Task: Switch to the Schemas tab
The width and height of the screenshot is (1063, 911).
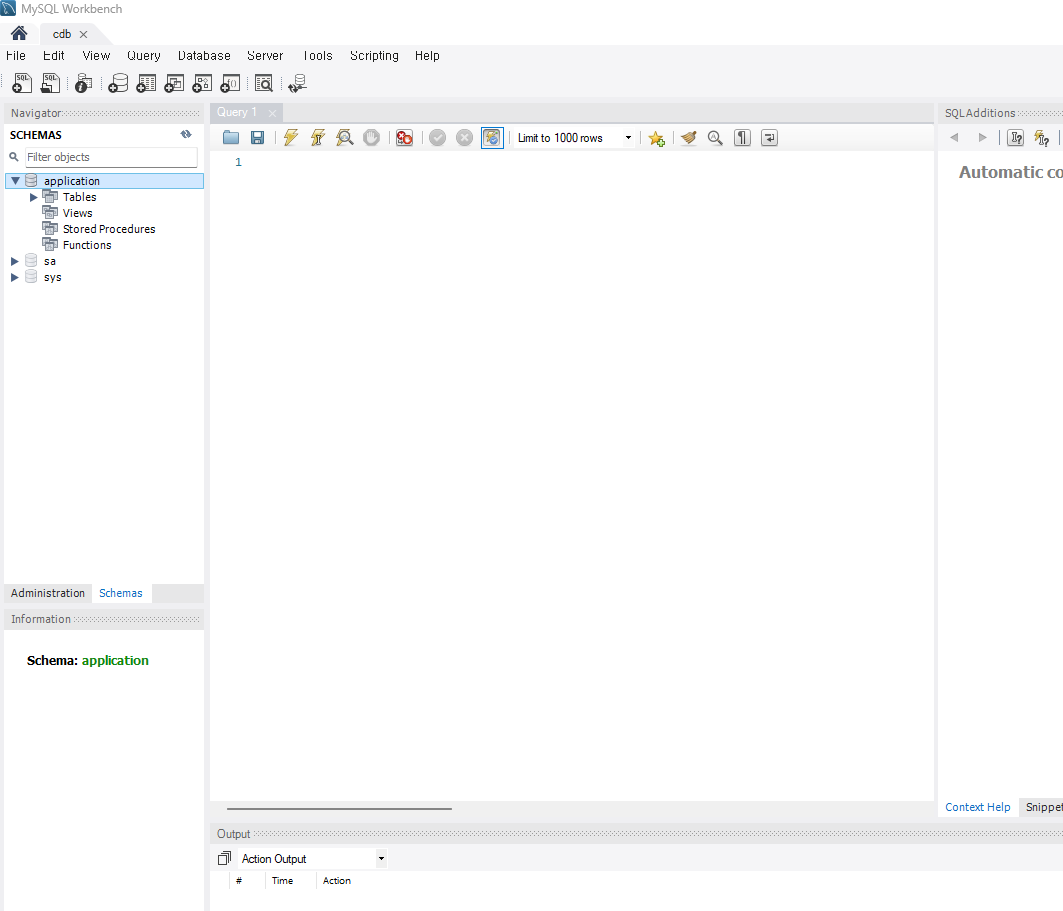Action: coord(121,593)
